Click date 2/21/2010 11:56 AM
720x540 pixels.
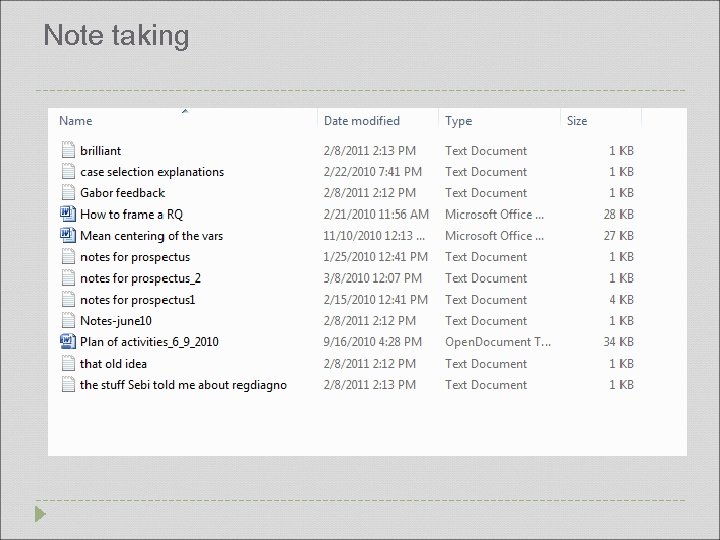(376, 214)
